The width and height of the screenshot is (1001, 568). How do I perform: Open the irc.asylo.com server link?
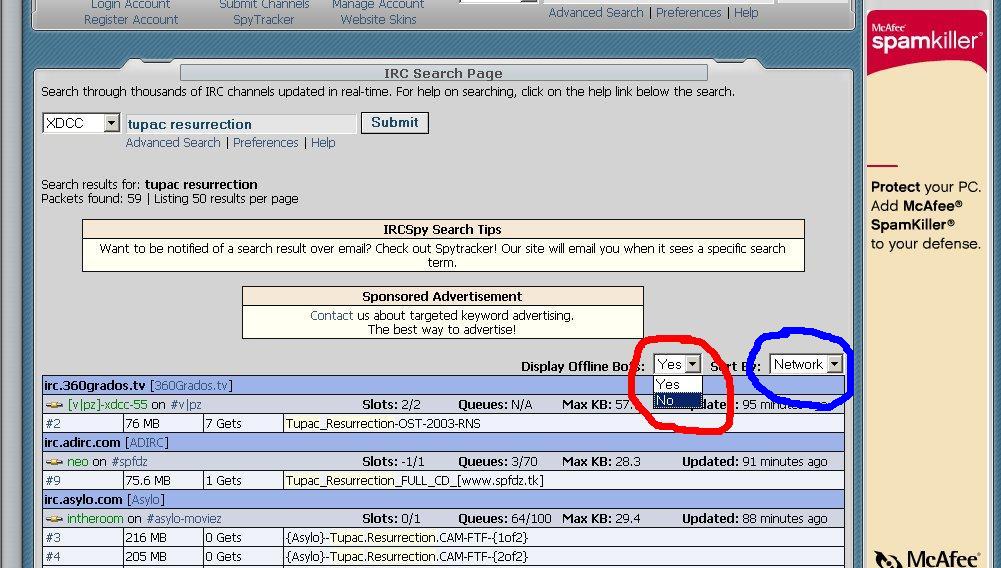tap(83, 500)
